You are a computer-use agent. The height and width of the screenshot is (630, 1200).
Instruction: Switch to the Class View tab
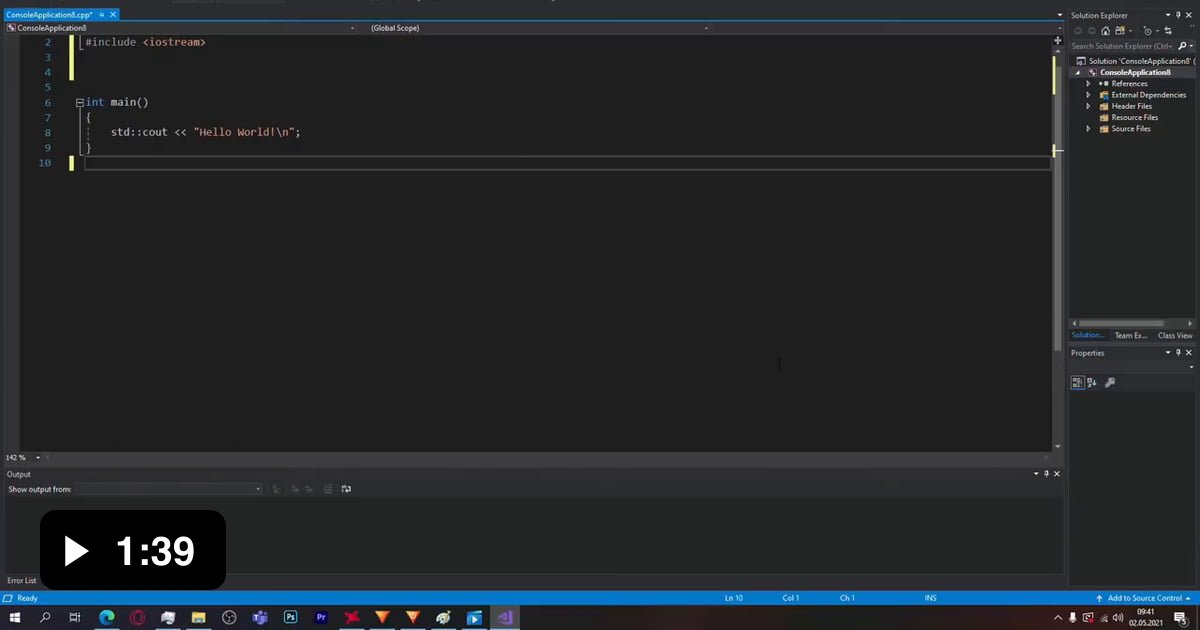tap(1174, 336)
